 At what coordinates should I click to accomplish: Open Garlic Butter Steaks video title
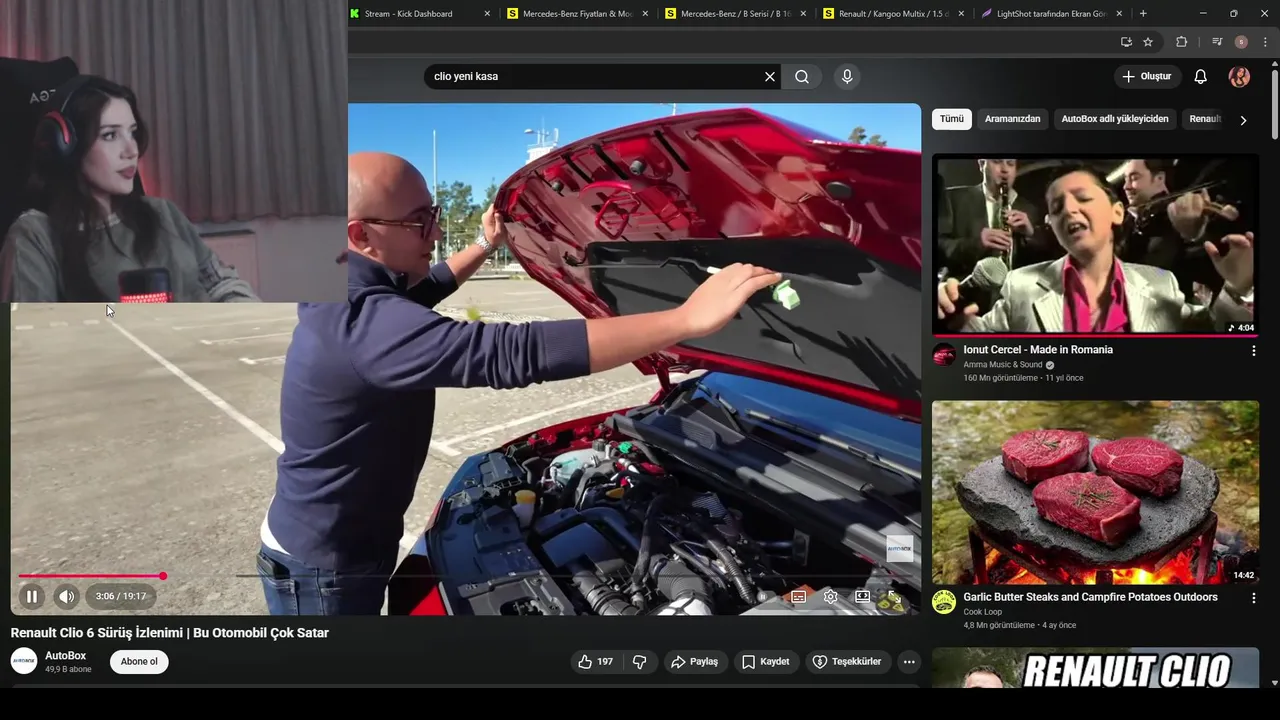(x=1090, y=597)
